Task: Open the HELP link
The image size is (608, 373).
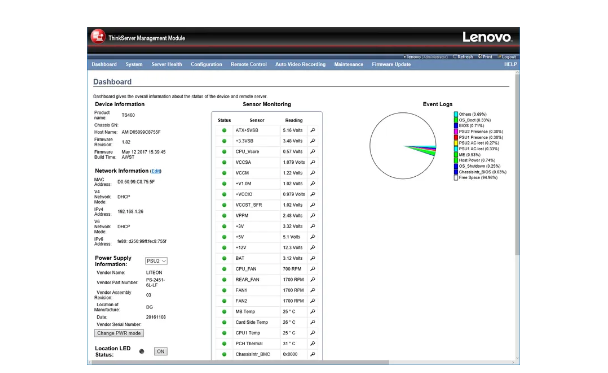Action: (511, 64)
